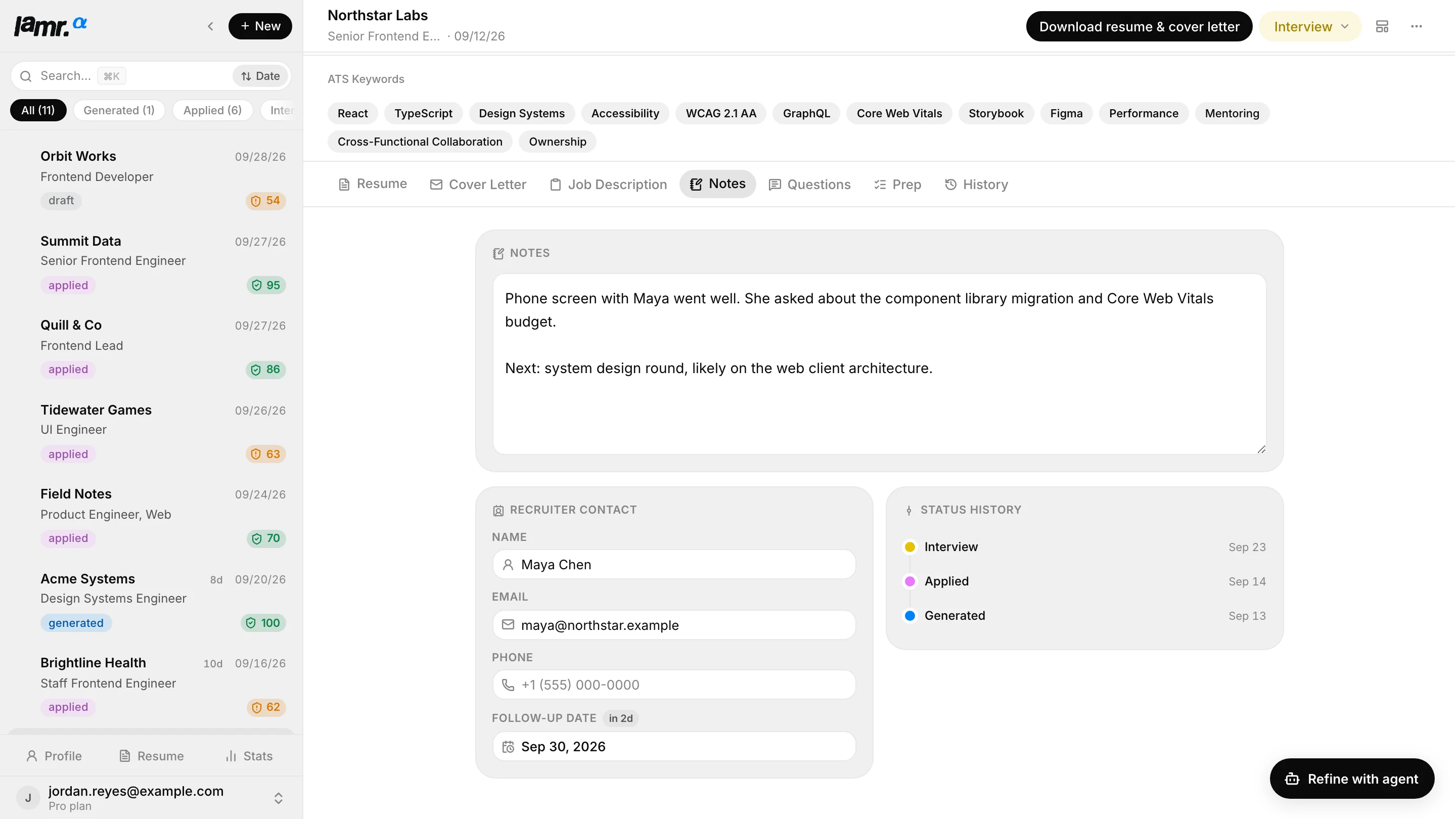
Task: Click the score 70 badge on Field Notes
Action: (266, 538)
